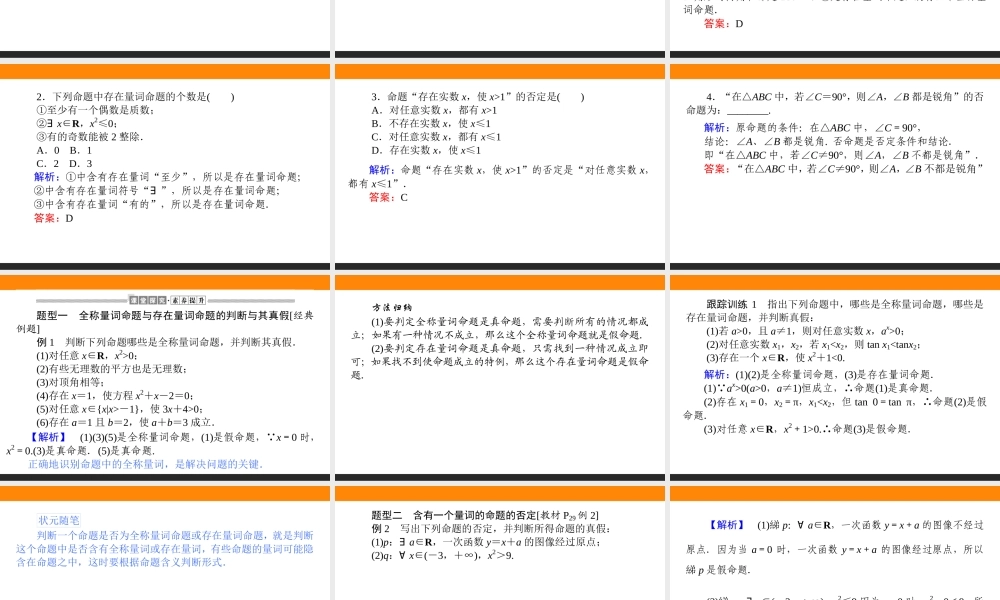Click solution line '(3)对任意x∈R，x²+1>0'

807,429
